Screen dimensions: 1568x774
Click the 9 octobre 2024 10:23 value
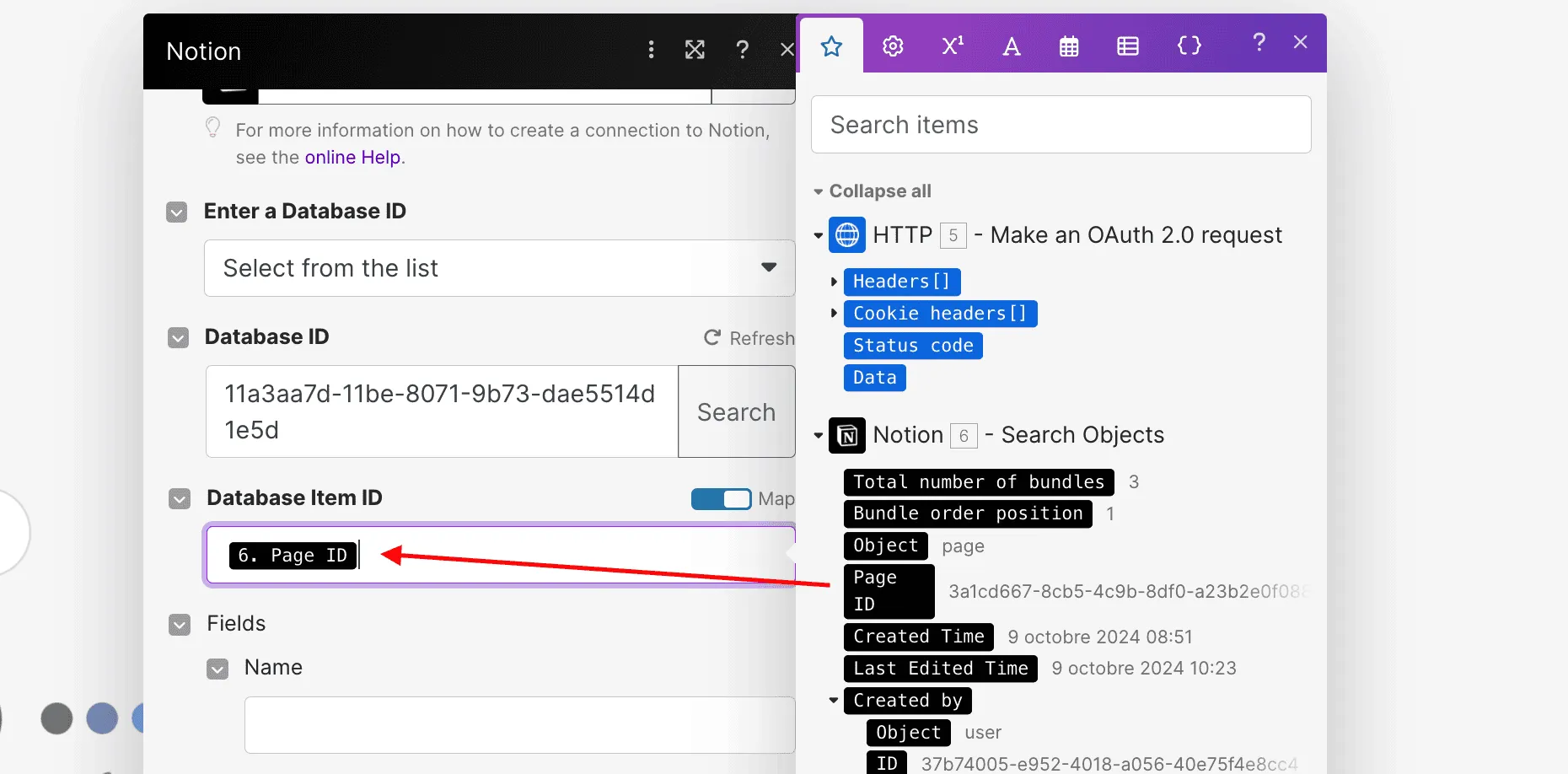pos(1144,669)
